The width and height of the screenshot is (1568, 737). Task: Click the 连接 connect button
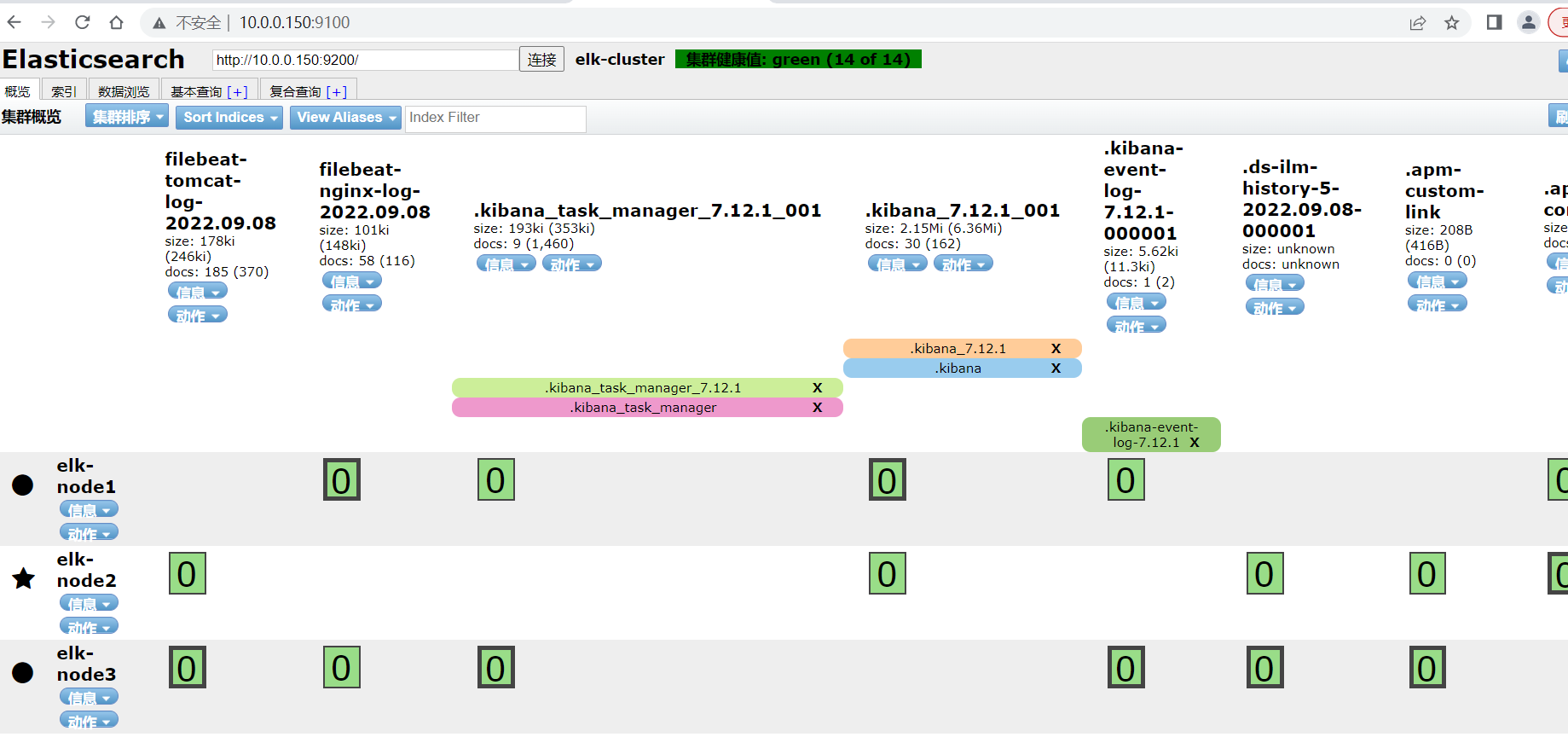coord(541,60)
